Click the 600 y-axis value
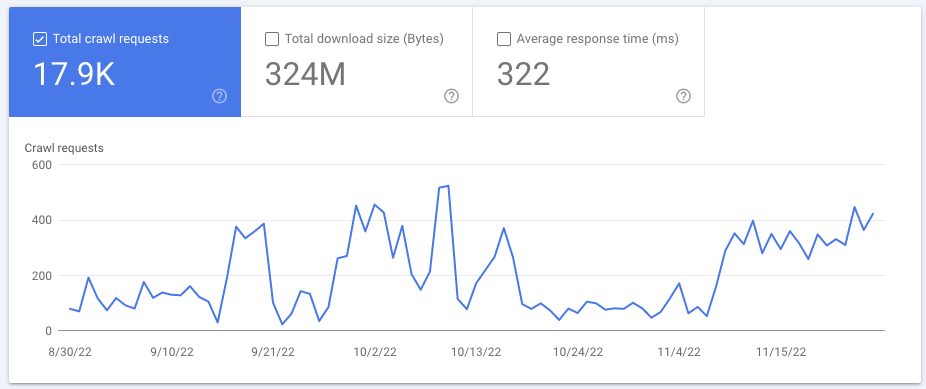Image resolution: width=926 pixels, height=389 pixels. click(x=43, y=165)
